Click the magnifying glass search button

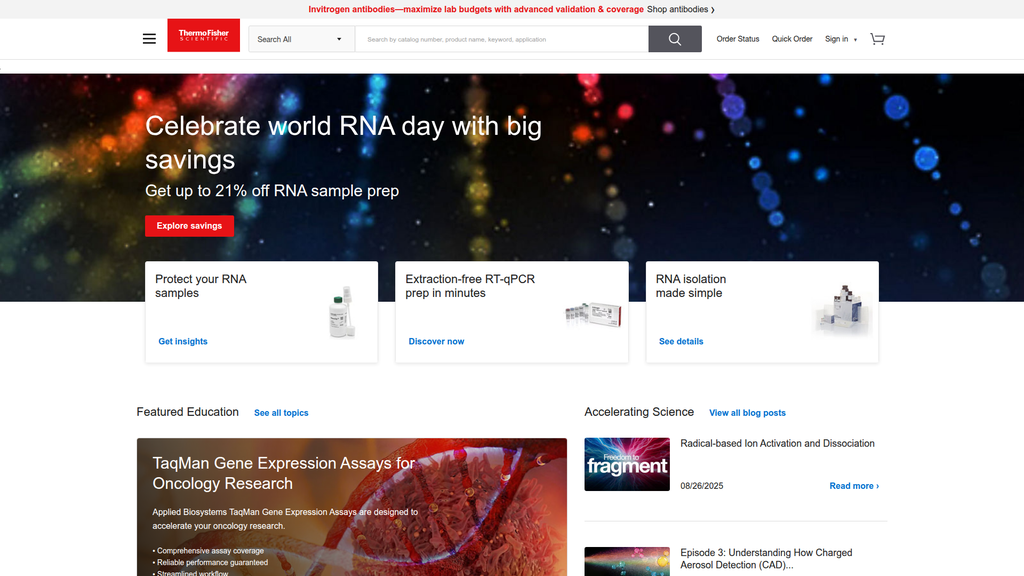(x=675, y=39)
